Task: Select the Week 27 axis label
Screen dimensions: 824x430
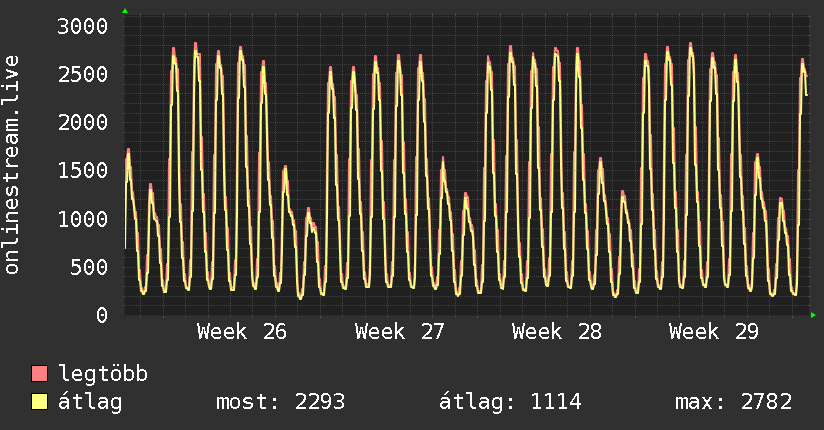Action: point(399,332)
